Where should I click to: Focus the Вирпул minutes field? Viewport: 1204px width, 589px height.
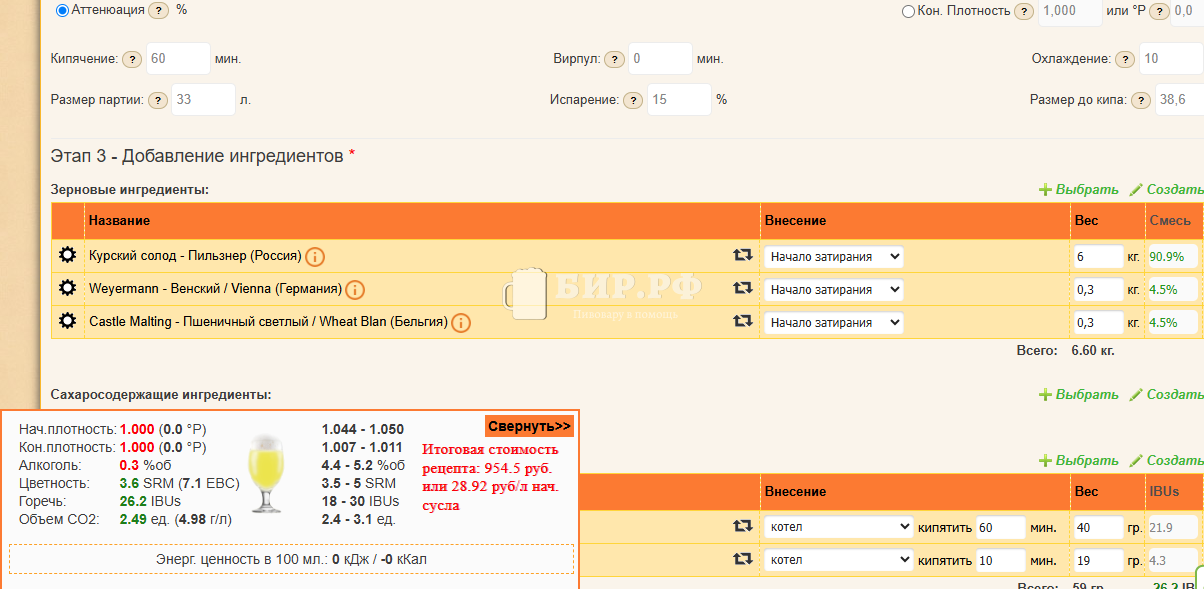pyautogui.click(x=660, y=59)
